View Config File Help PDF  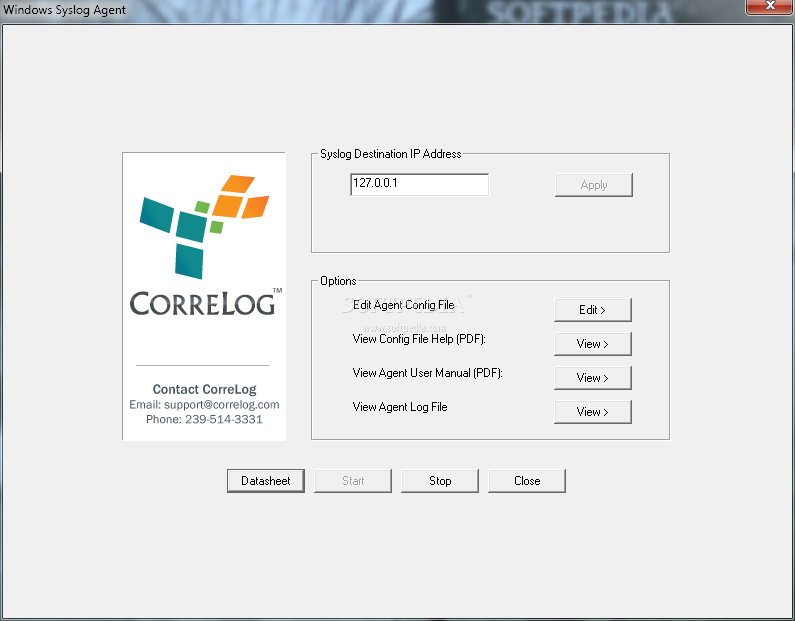point(593,344)
